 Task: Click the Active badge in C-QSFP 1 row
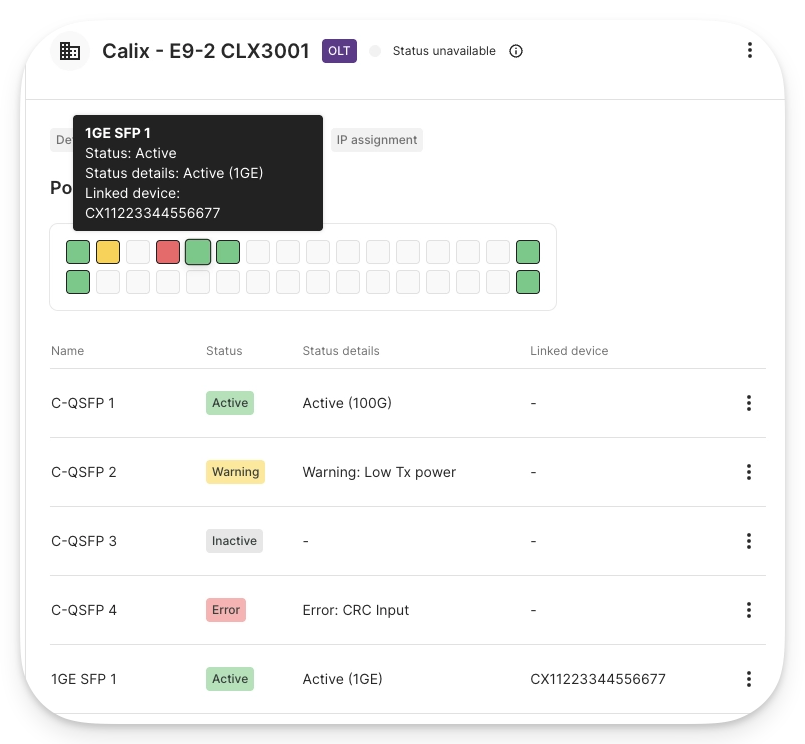point(230,403)
